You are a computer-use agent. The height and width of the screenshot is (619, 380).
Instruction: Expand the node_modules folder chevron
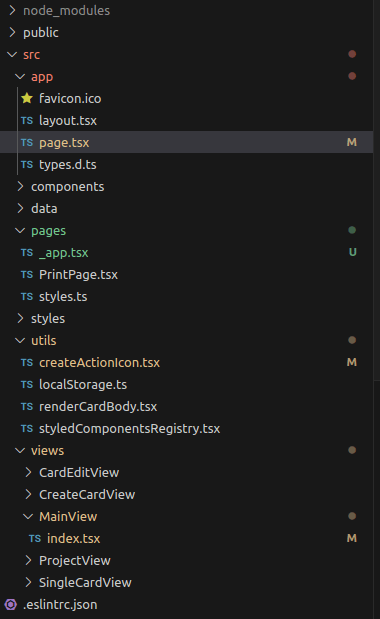coord(12,10)
